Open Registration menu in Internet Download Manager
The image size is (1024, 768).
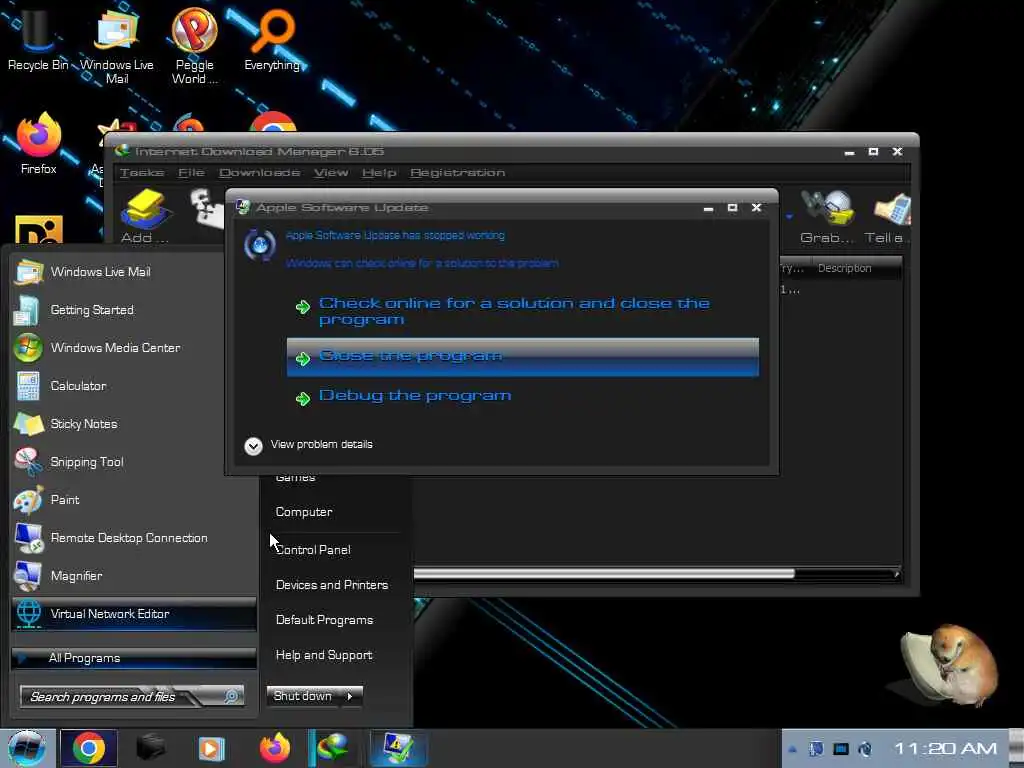[x=457, y=172]
